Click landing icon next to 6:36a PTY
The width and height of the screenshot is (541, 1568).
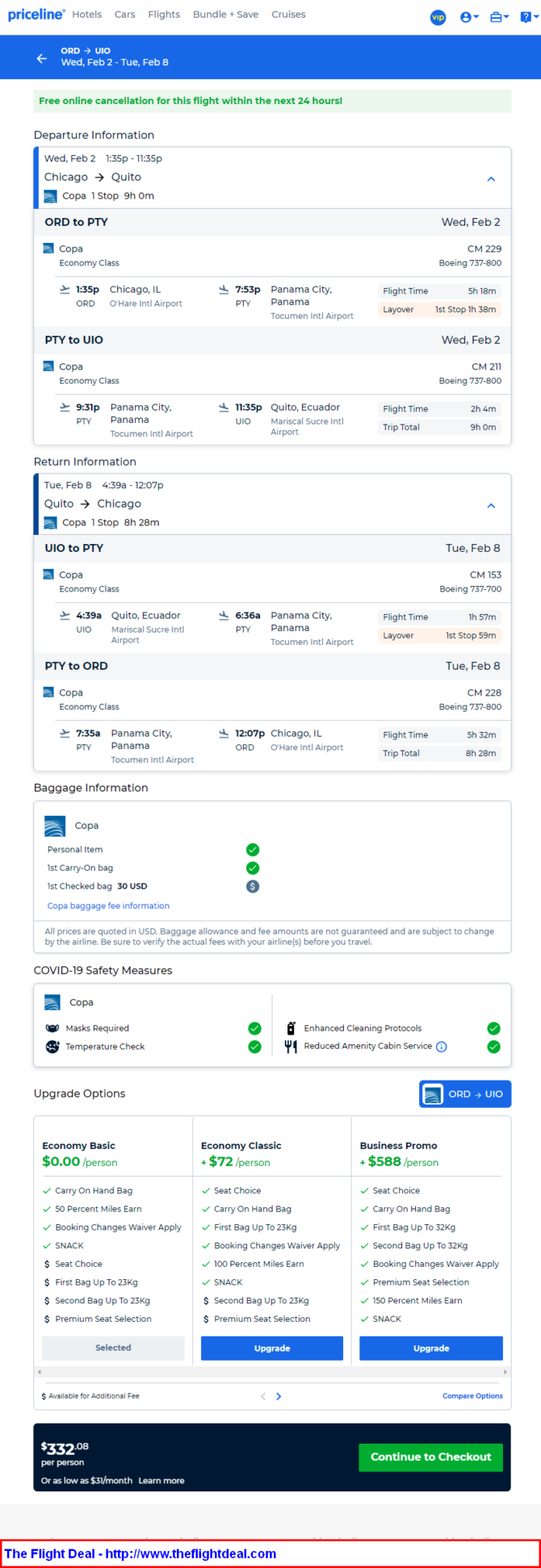tap(224, 615)
